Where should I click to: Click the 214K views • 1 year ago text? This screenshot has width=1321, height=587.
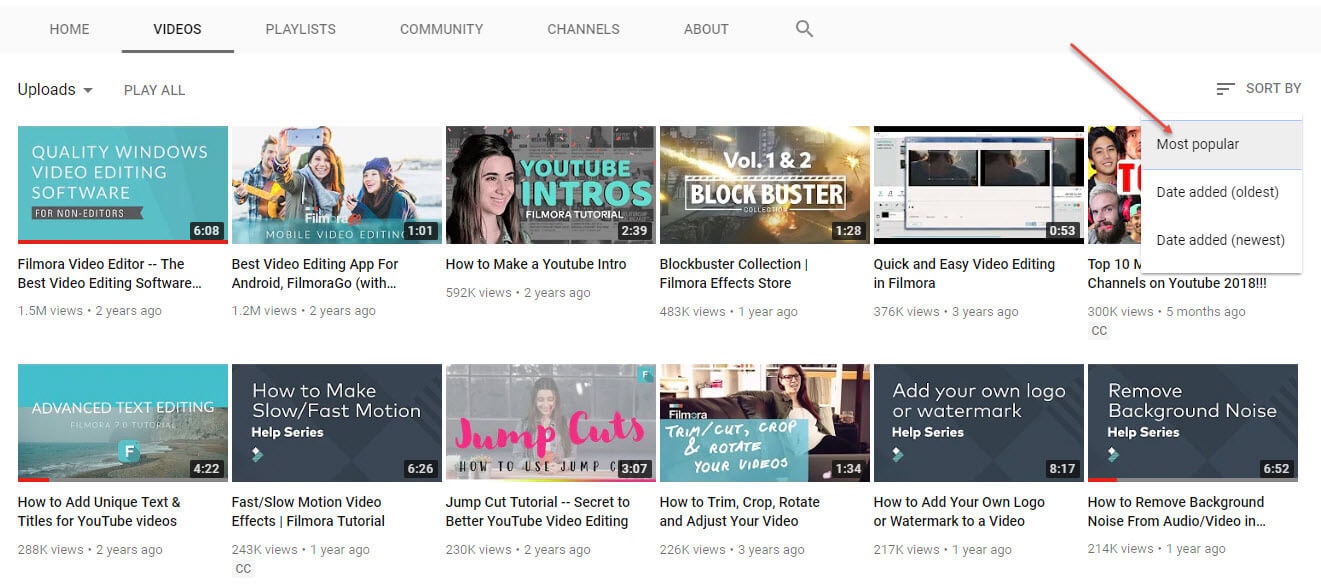[1157, 549]
